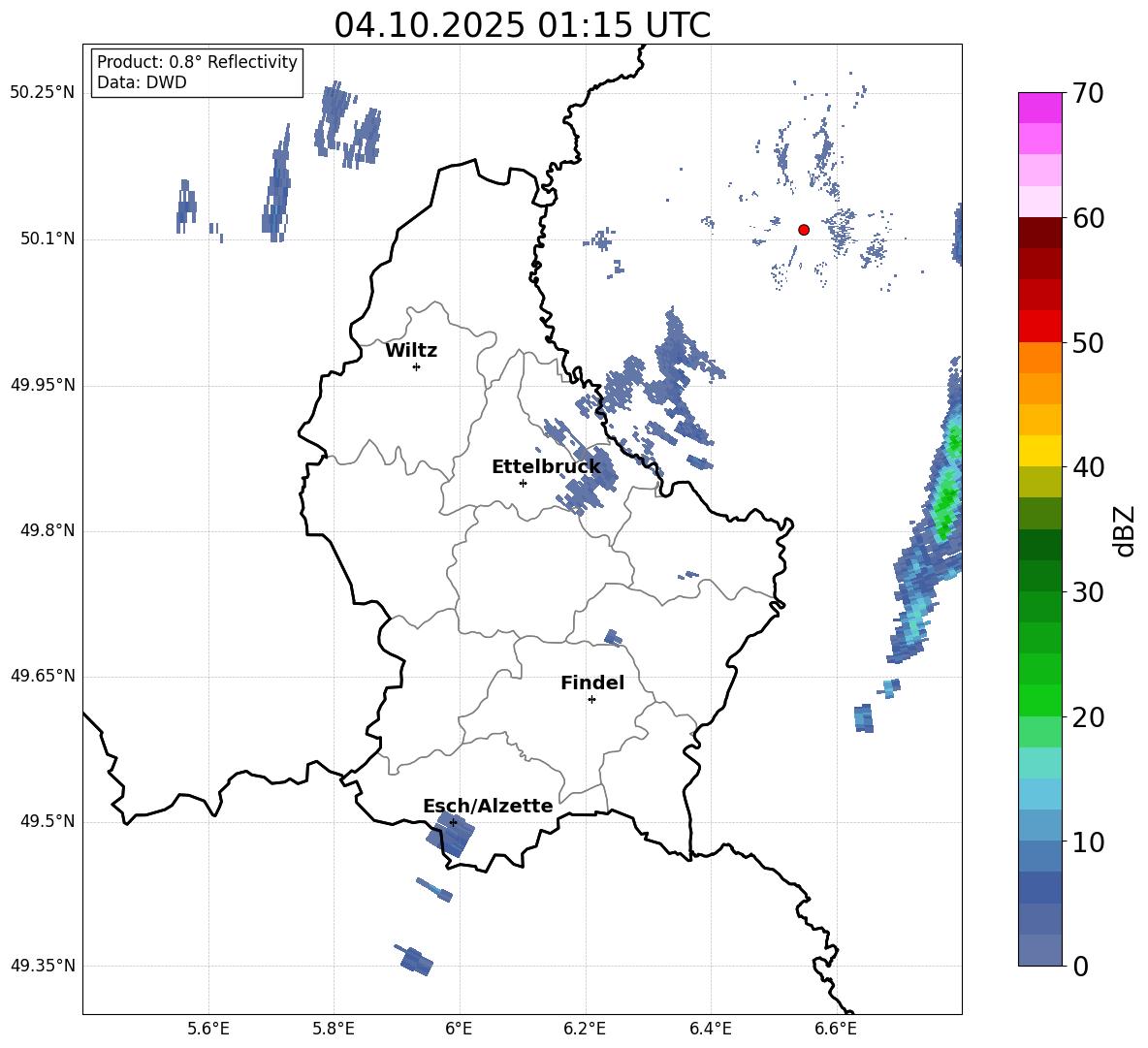
Task: Click the colorbar label '0'
Action: 1080,966
